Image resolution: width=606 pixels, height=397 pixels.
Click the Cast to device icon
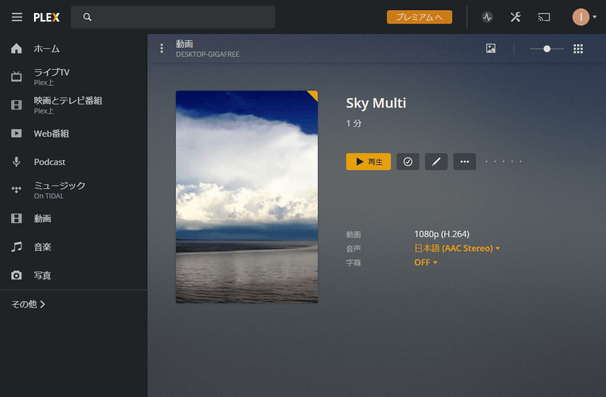[544, 17]
